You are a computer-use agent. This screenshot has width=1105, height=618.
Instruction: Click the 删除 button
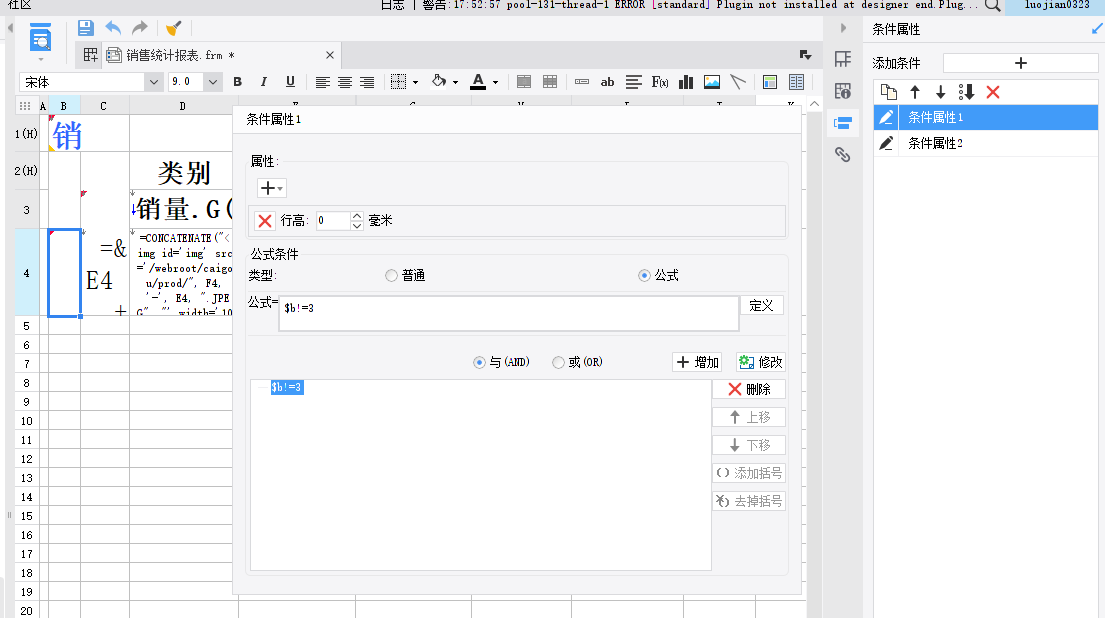pos(748,389)
